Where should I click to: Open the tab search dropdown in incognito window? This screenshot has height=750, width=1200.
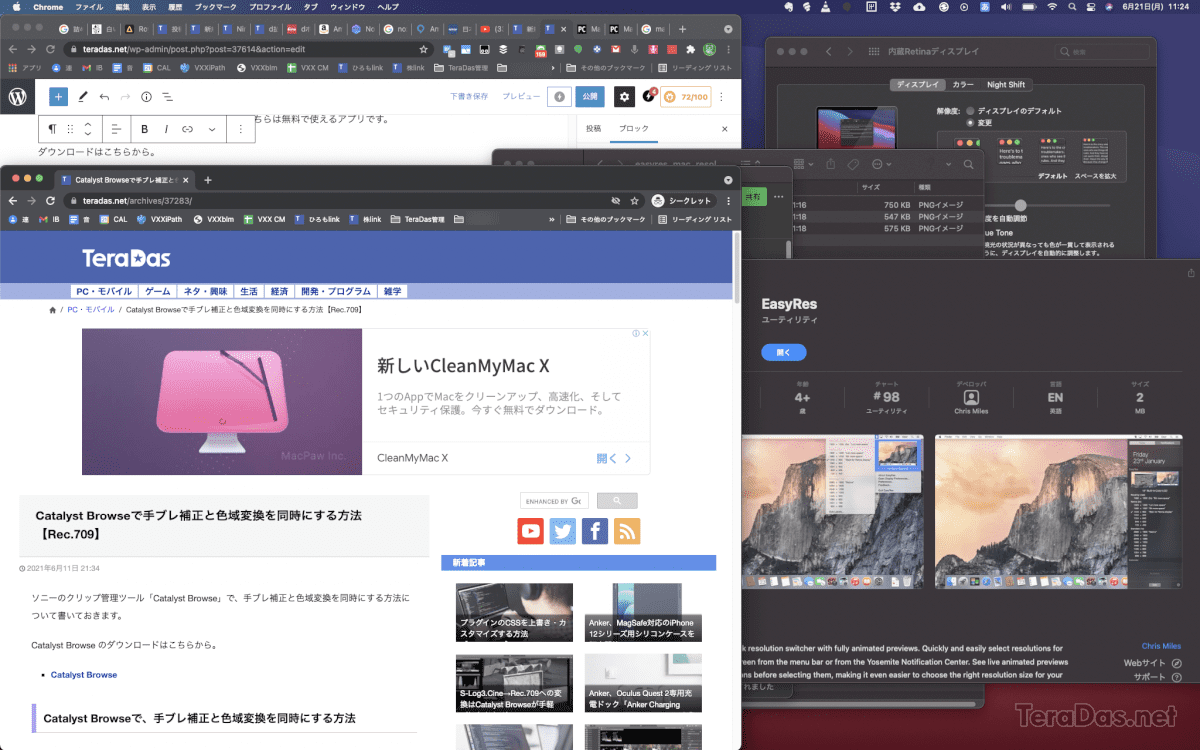point(727,179)
